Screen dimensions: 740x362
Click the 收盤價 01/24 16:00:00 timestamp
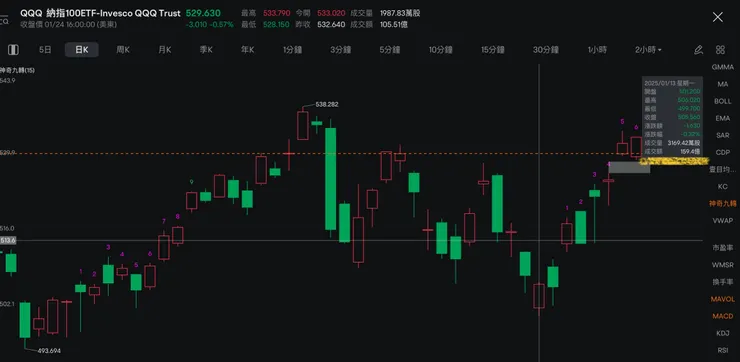[x=67, y=25]
